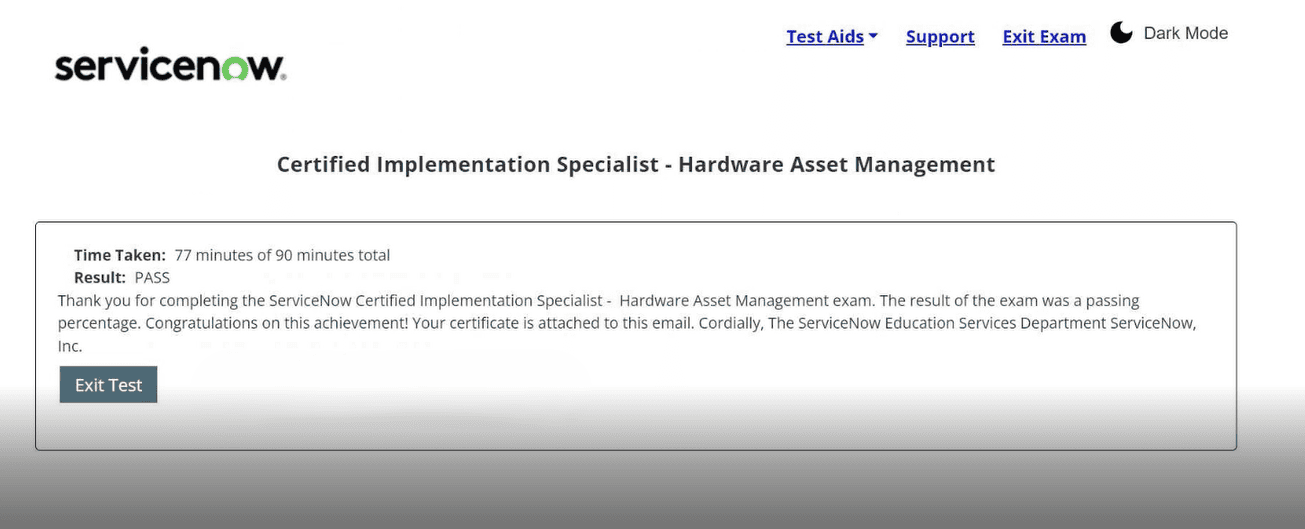Click the Result label
1305x529 pixels.
pyautogui.click(x=100, y=278)
